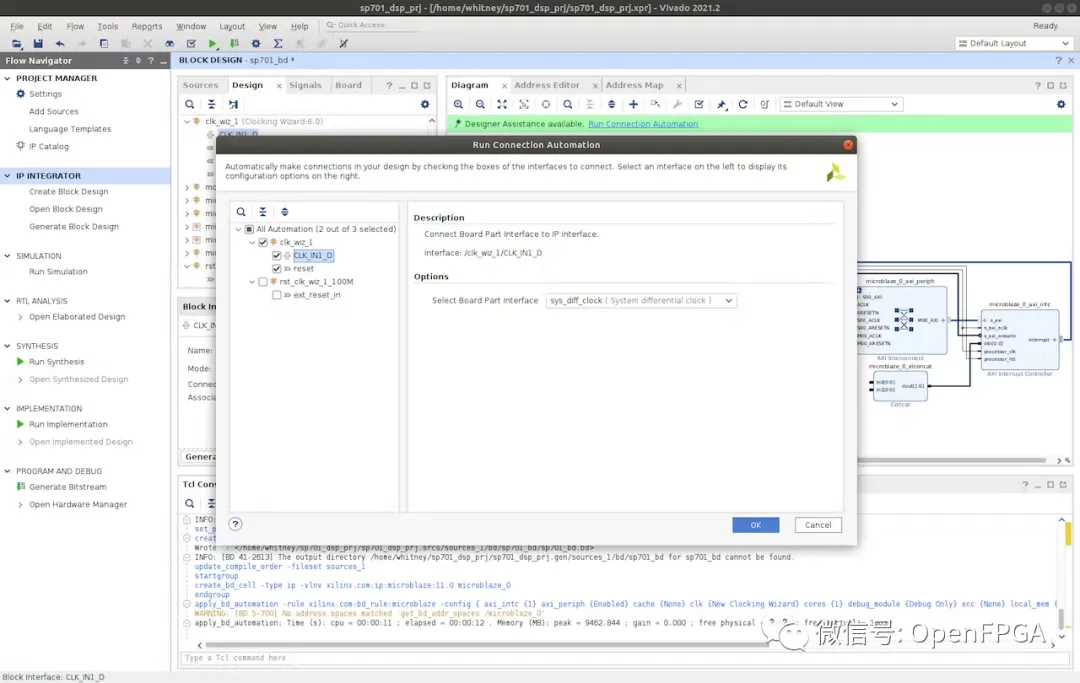1080x683 pixels.
Task: Open the Default Layout dropdown
Action: [x=1014, y=43]
